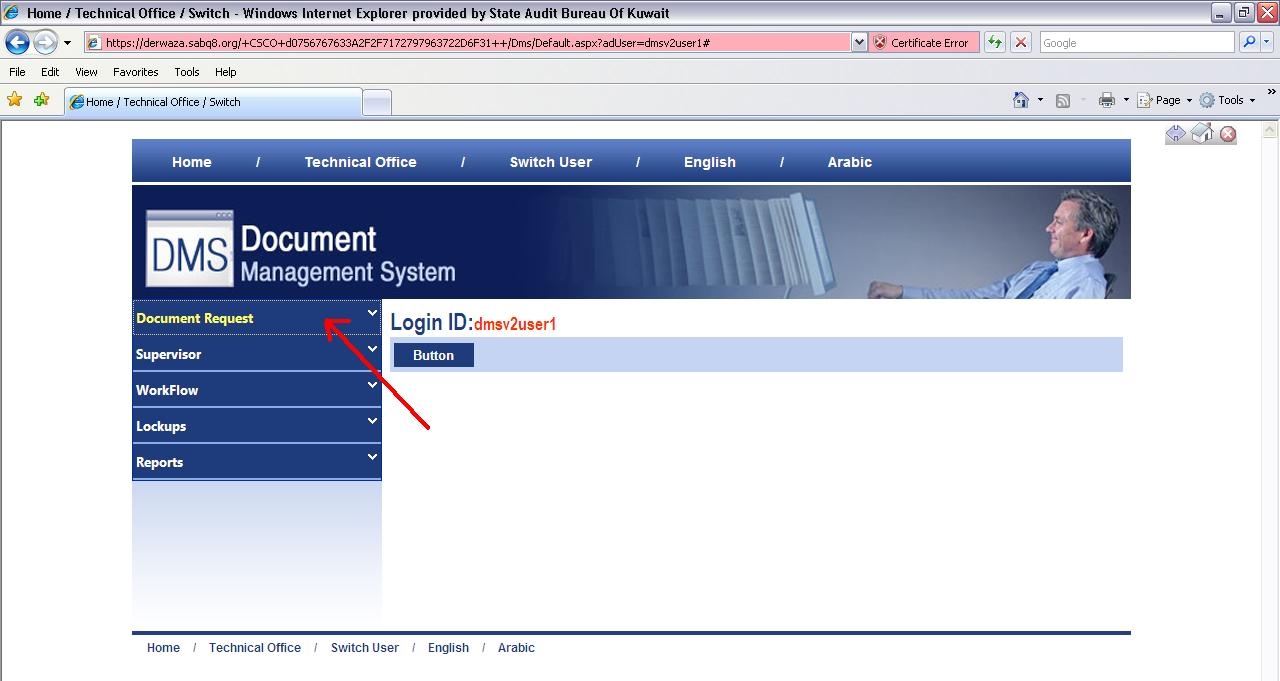This screenshot has width=1280, height=681.
Task: Click the red Stop loading icon
Action: [x=1020, y=43]
